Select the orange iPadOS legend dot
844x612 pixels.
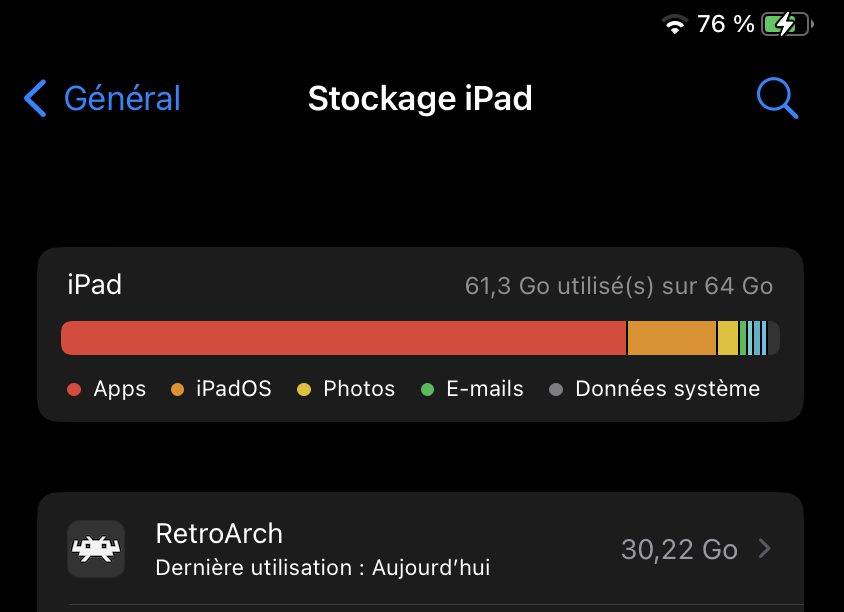tap(180, 390)
